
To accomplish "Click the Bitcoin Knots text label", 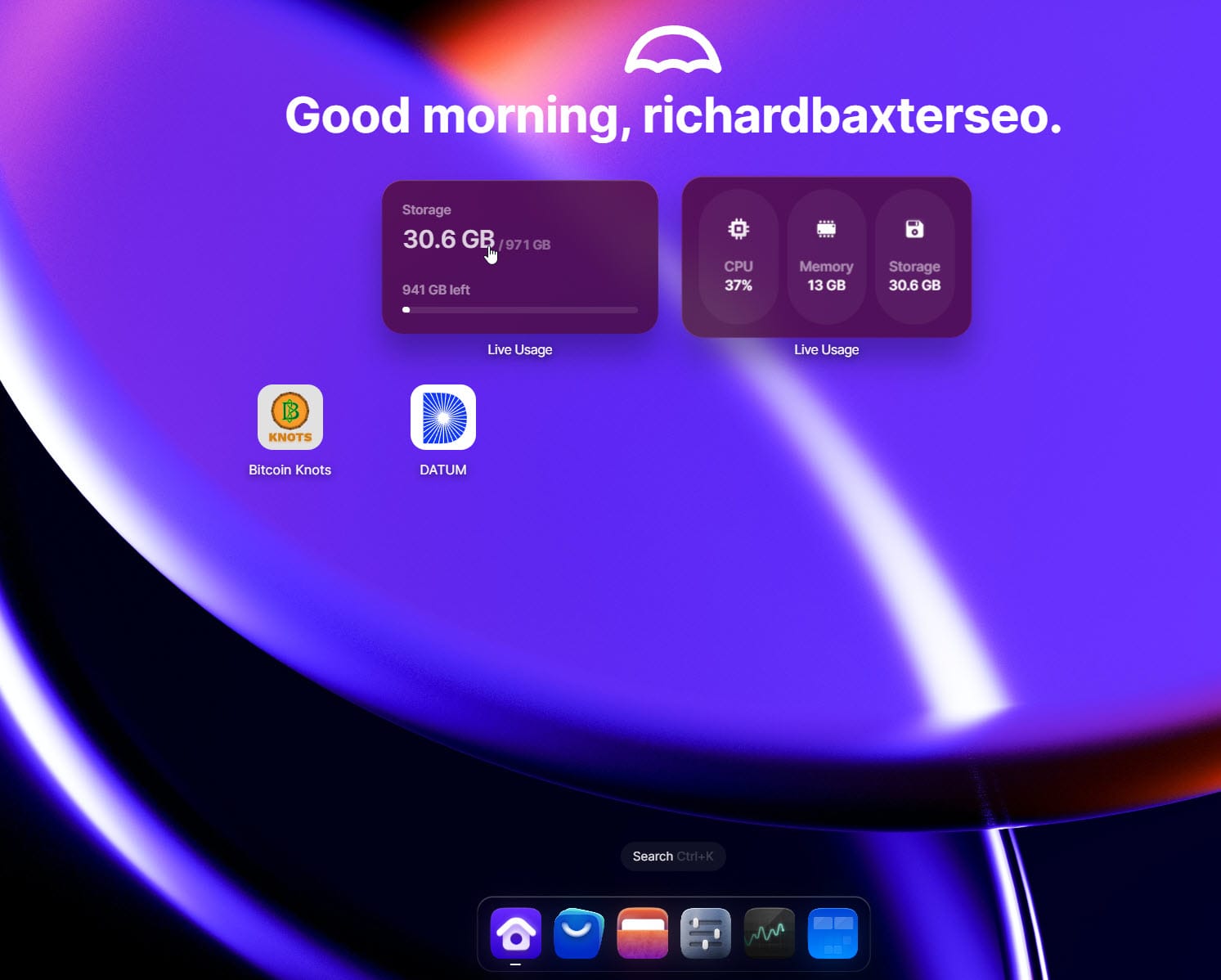I will click(x=290, y=470).
